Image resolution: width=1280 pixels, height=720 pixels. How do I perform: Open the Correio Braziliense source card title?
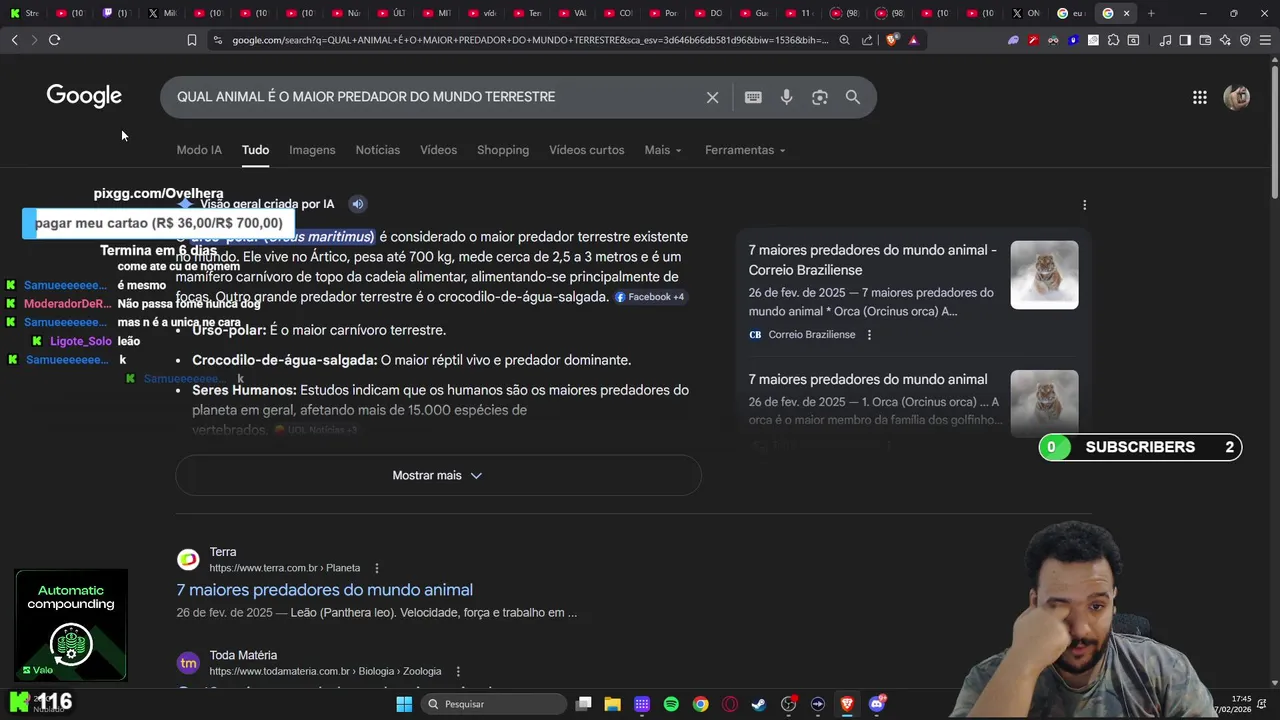point(872,260)
